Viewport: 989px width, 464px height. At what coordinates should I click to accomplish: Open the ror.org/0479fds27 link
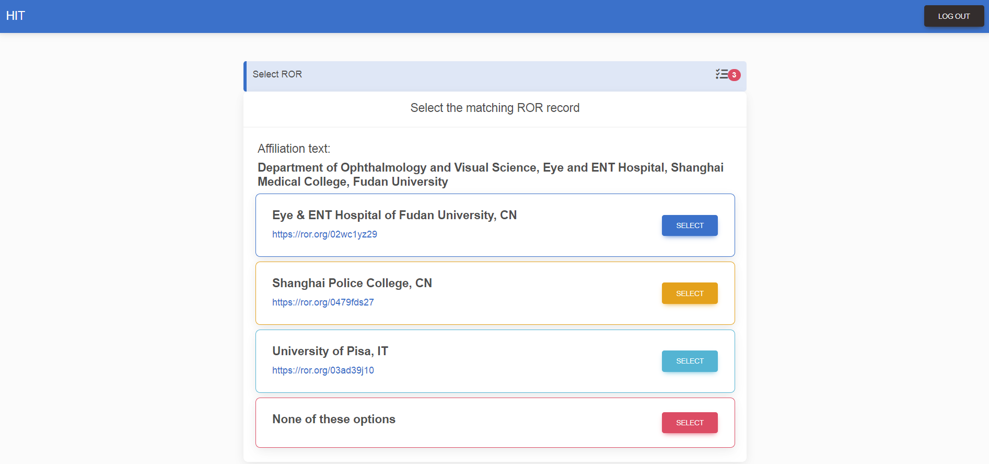click(x=323, y=303)
